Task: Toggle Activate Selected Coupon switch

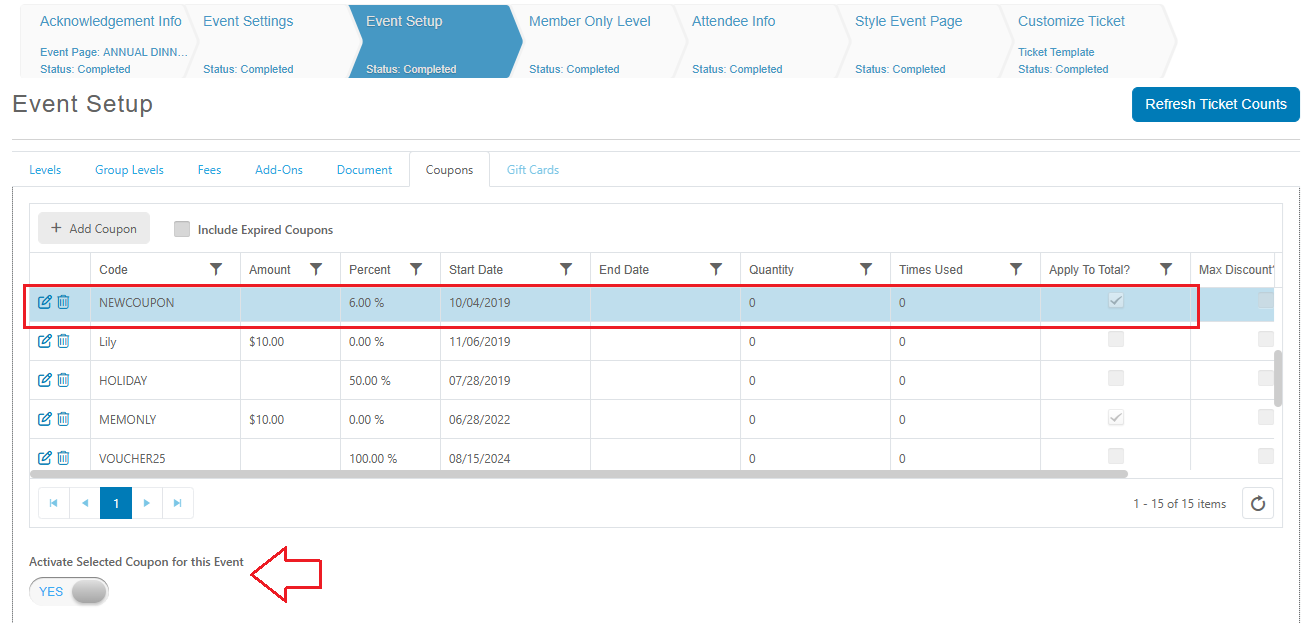Action: point(69,591)
